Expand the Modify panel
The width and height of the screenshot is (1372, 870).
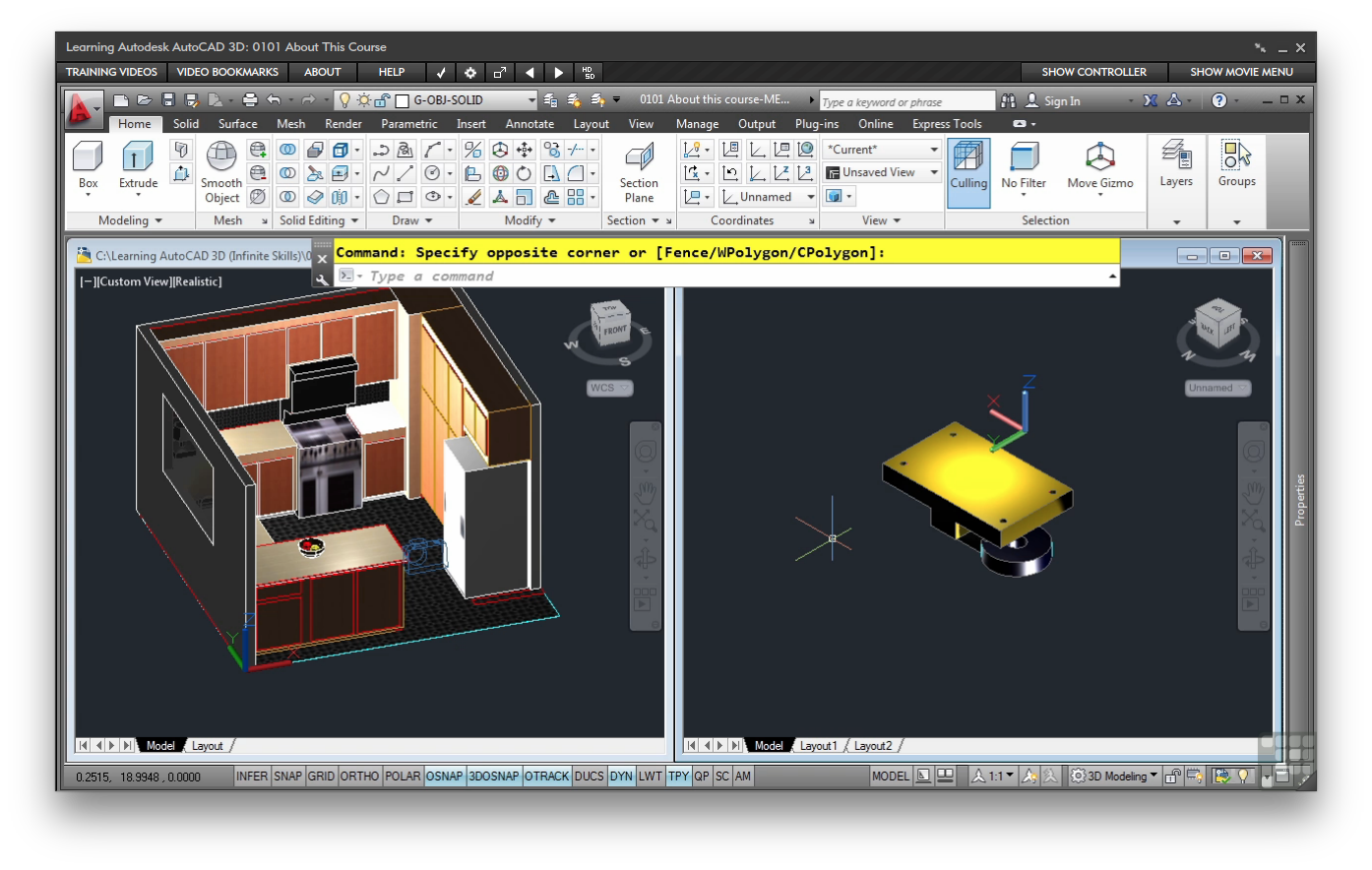(530, 220)
